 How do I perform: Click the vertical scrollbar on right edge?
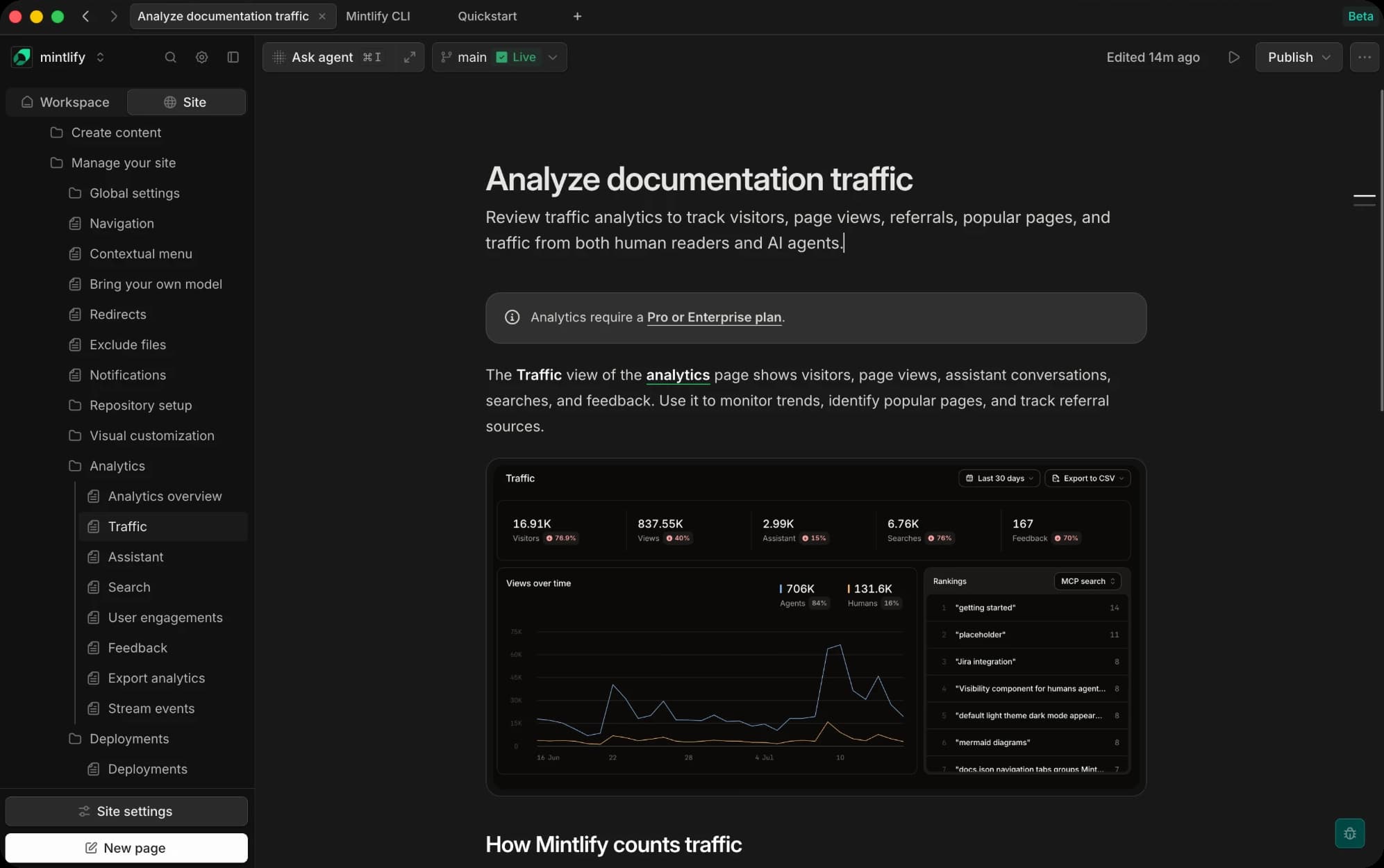[1381, 250]
